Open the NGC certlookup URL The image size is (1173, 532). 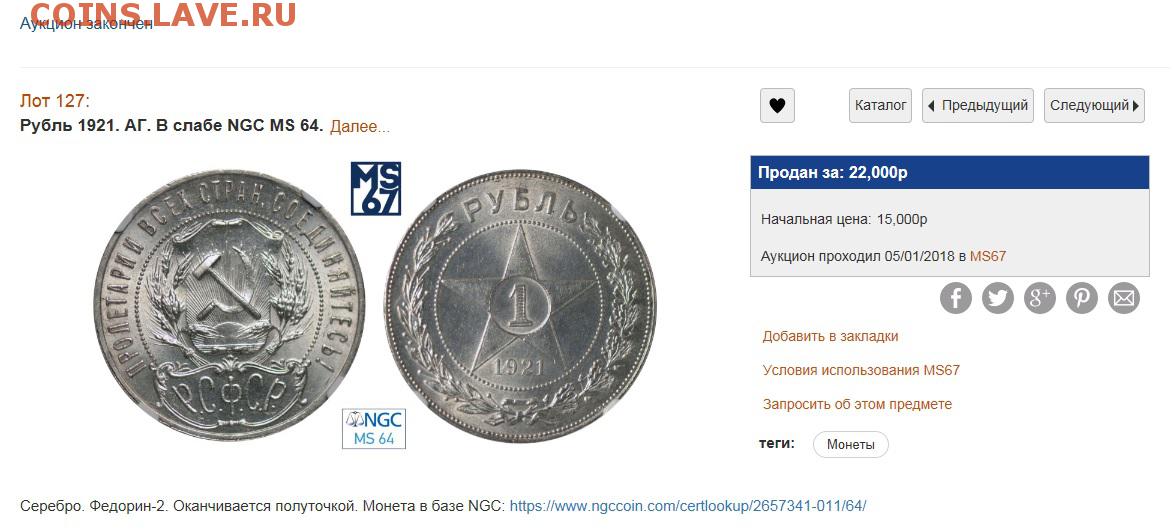687,506
